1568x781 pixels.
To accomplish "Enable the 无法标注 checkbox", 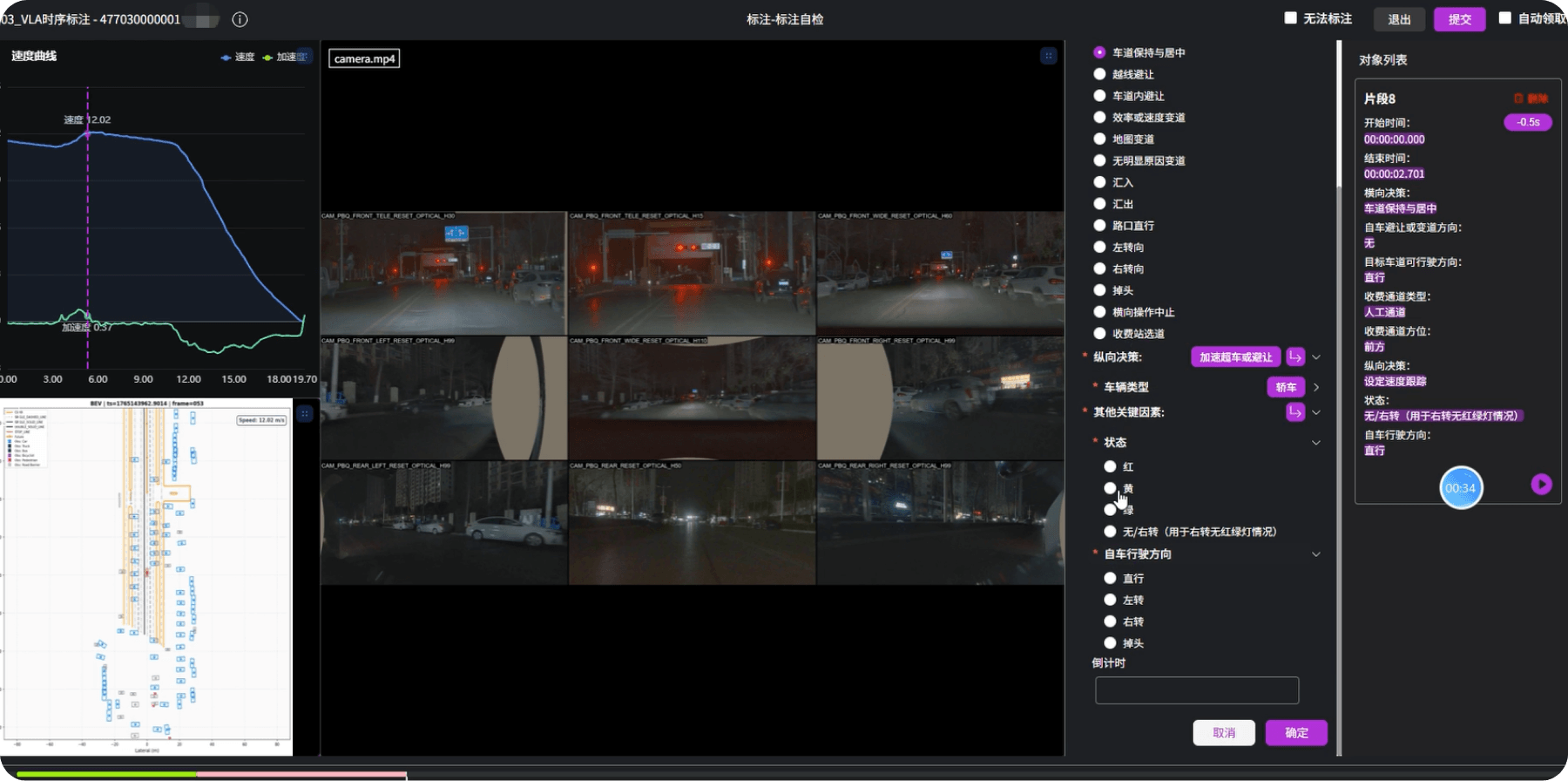I will click(x=1291, y=18).
